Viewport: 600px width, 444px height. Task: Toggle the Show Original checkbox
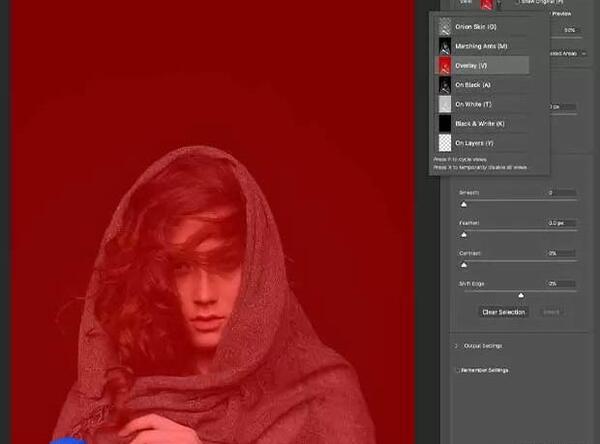point(518,2)
